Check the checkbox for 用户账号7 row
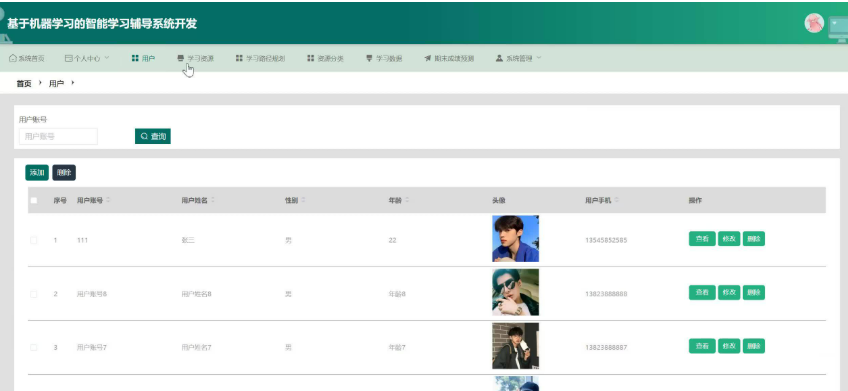Screen dimensions: 848x391 tap(34, 347)
